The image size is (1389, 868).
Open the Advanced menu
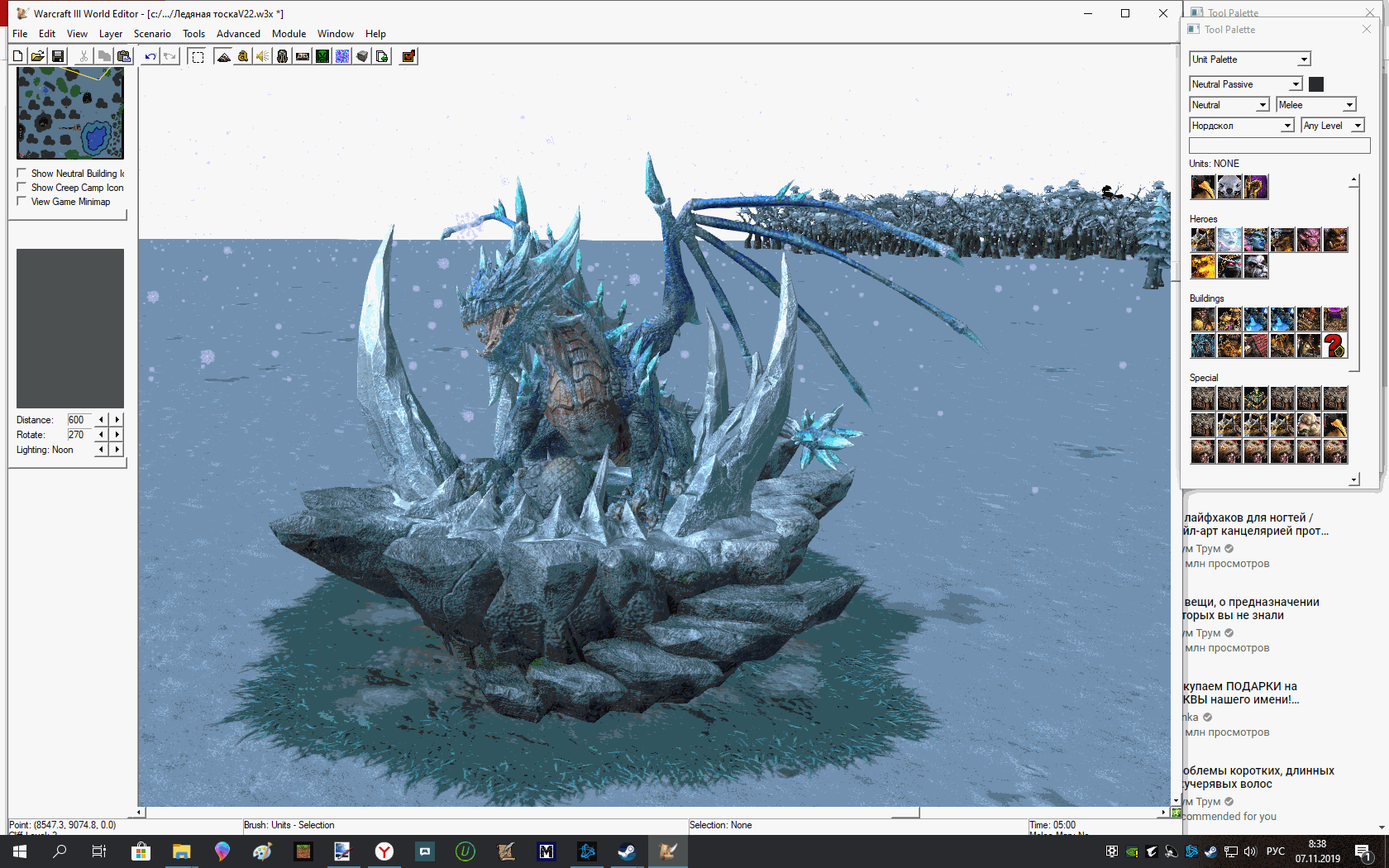[x=238, y=34]
